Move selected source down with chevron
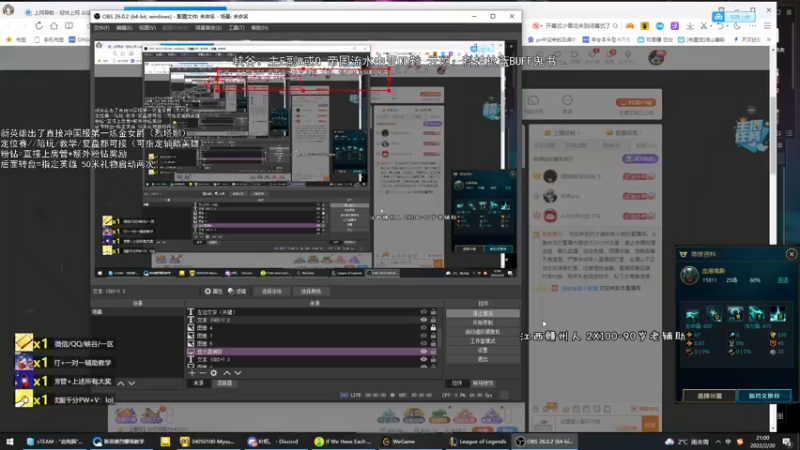 click(x=238, y=373)
